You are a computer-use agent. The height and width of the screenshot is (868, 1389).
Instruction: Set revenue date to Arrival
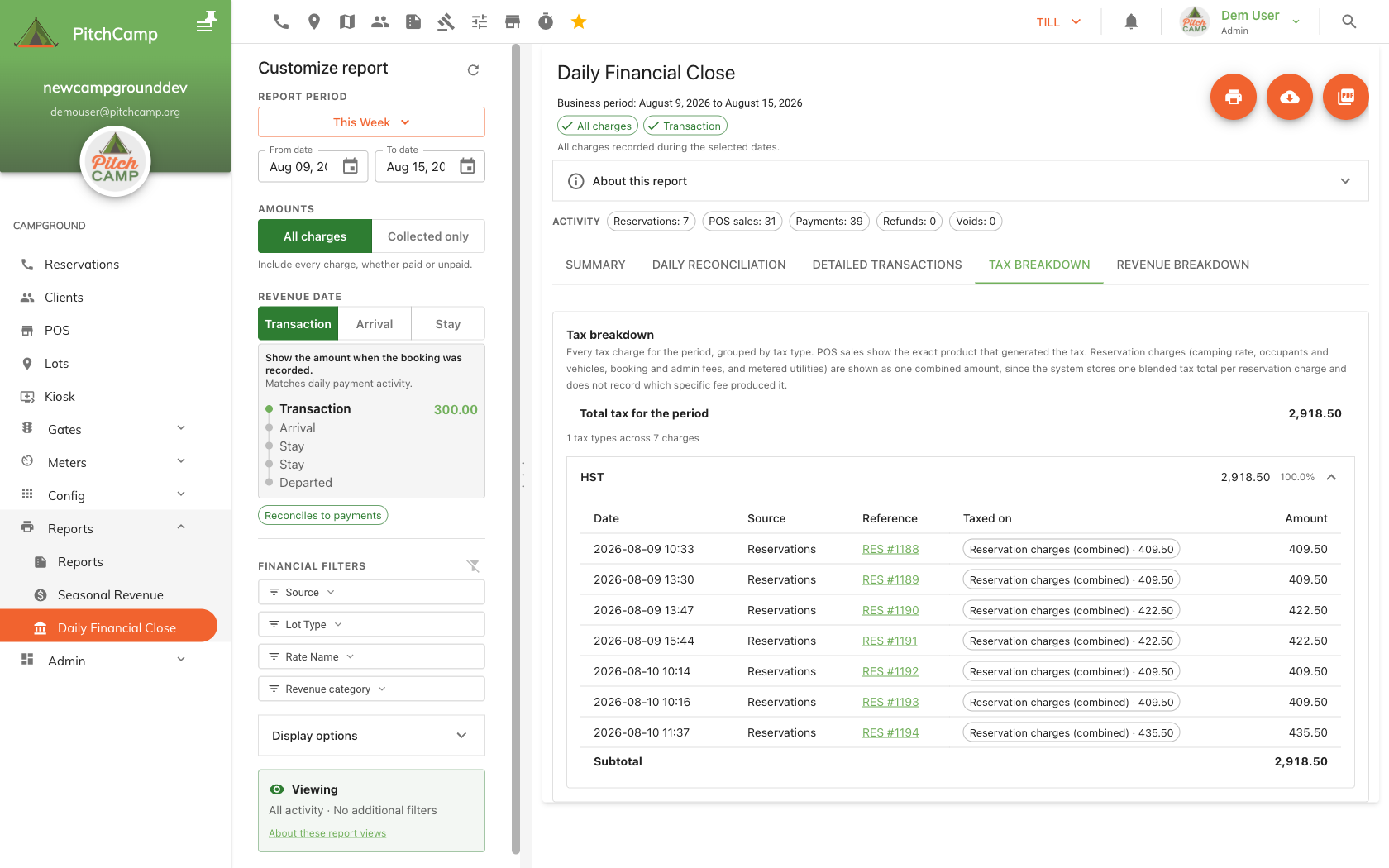[x=375, y=324]
